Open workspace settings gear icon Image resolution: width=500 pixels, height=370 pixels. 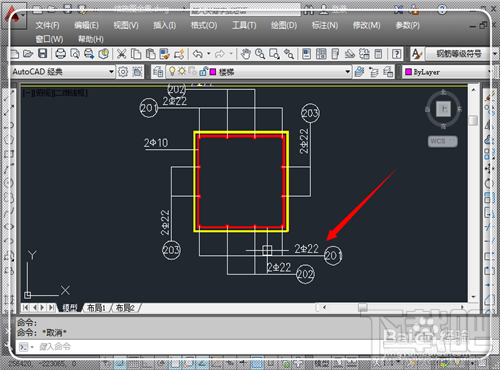click(x=123, y=72)
